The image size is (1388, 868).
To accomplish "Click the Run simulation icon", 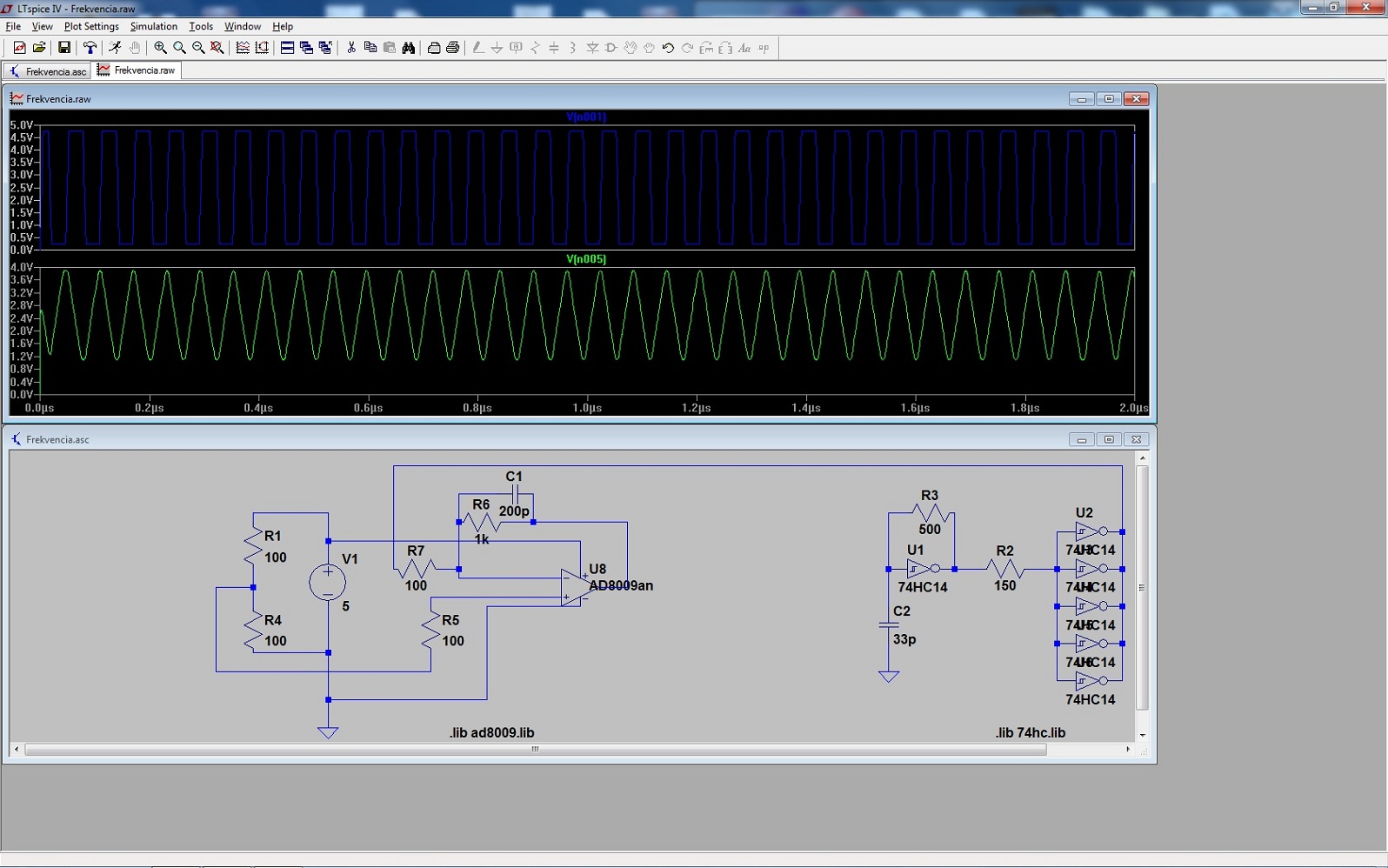I will tap(115, 48).
